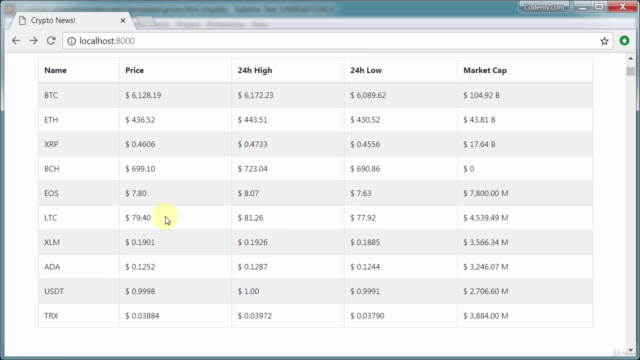Select the BTC name cell
The height and width of the screenshot is (360, 640).
tap(51, 95)
